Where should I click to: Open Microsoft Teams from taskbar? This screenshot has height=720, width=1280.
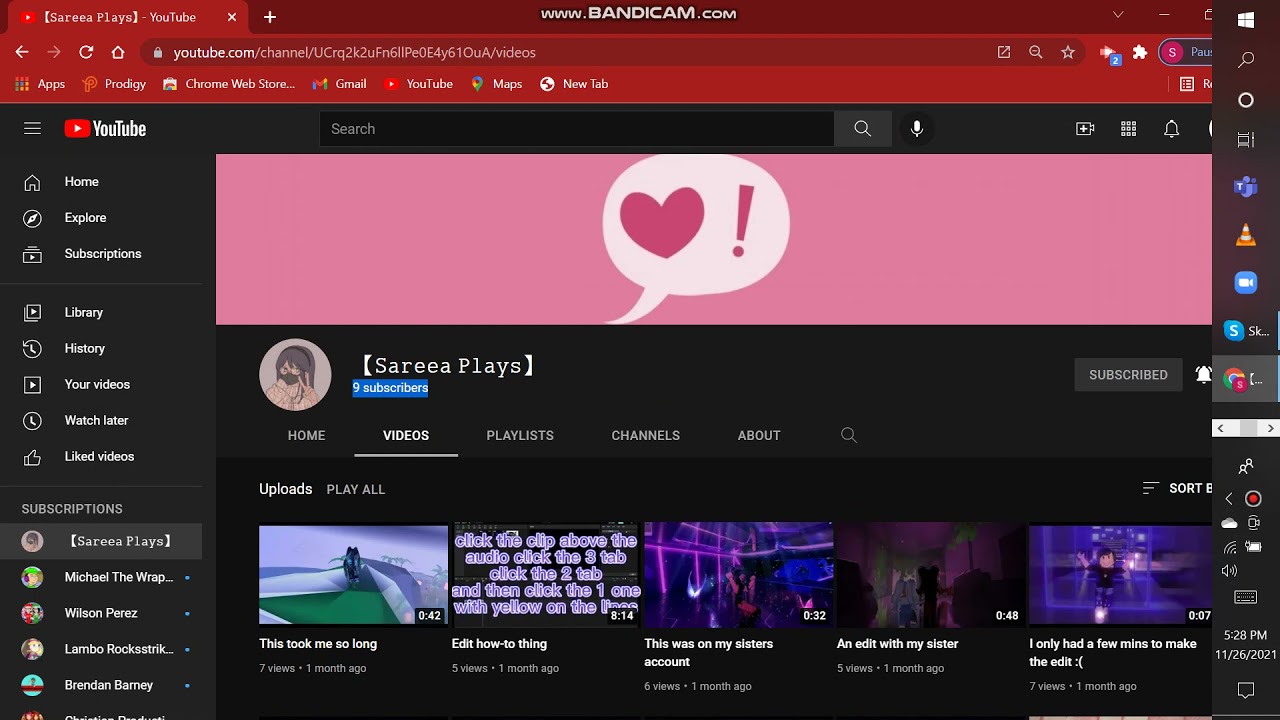pos(1246,186)
